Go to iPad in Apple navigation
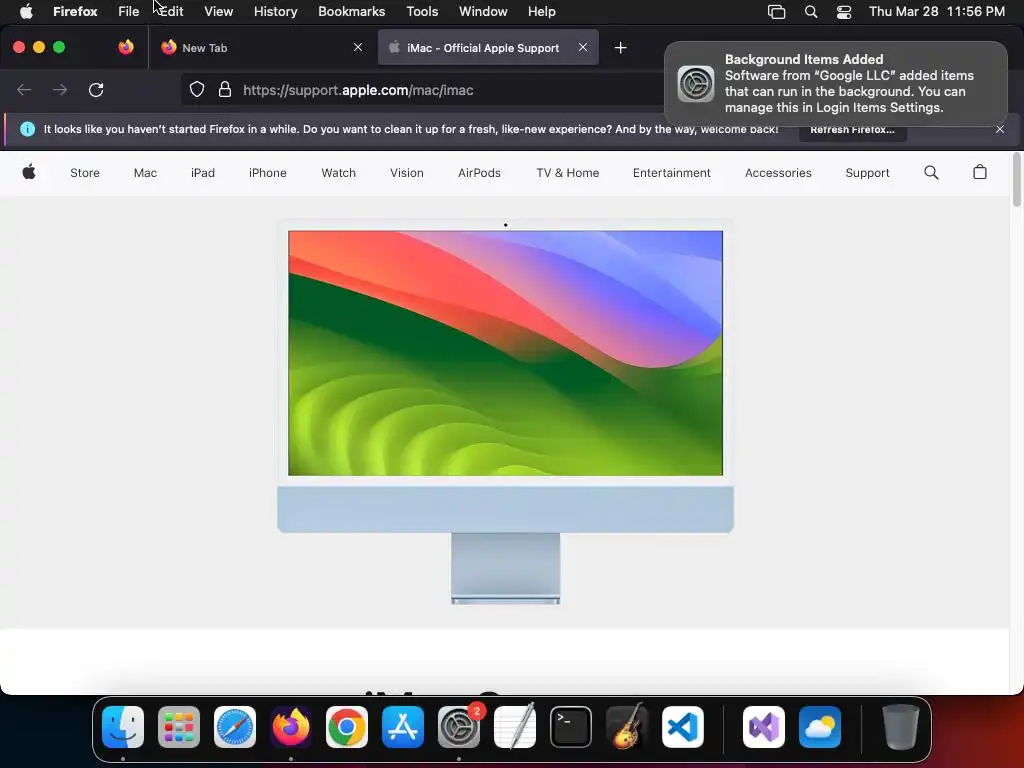The height and width of the screenshot is (768, 1024). click(202, 172)
